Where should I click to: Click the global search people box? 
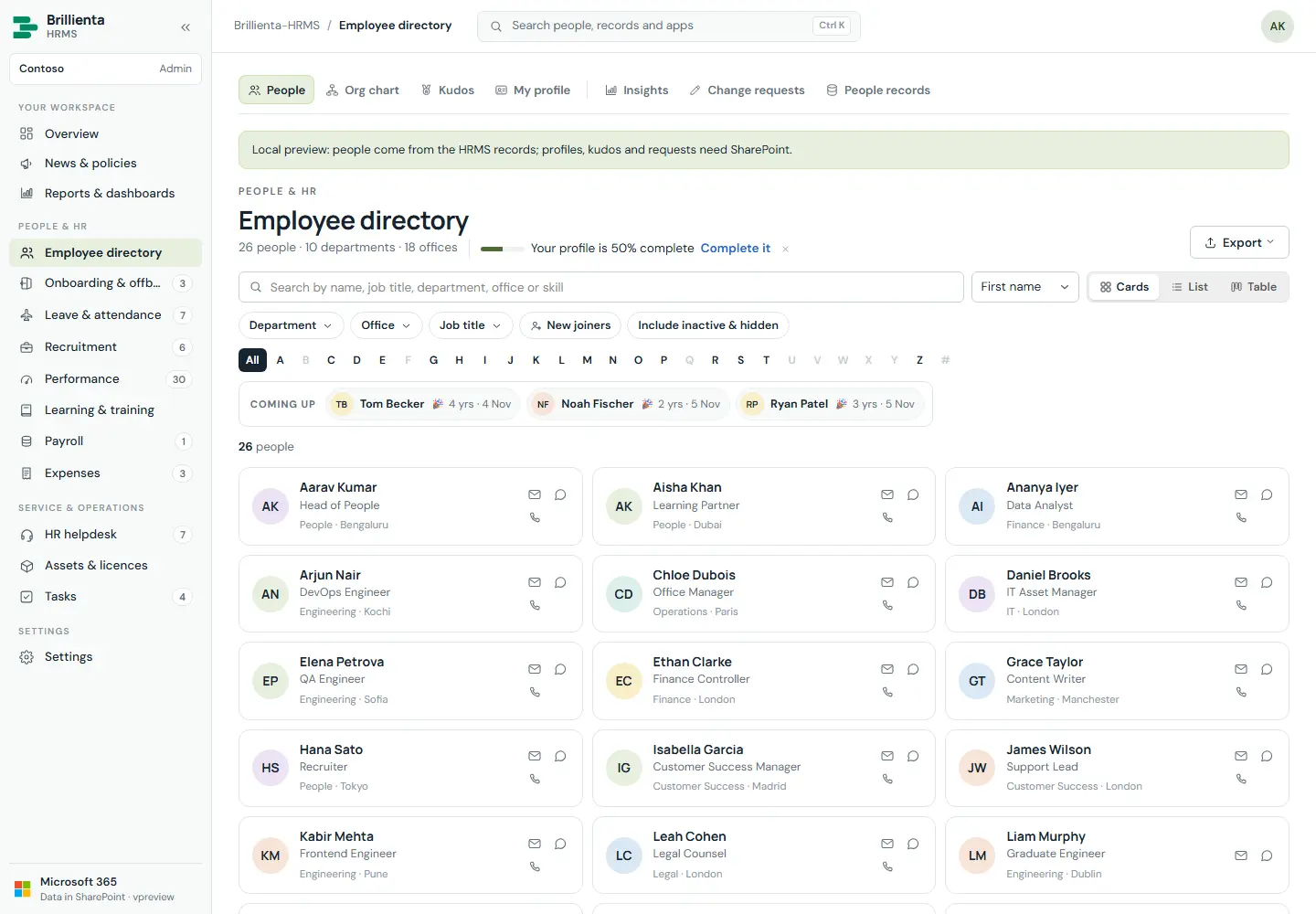point(669,27)
